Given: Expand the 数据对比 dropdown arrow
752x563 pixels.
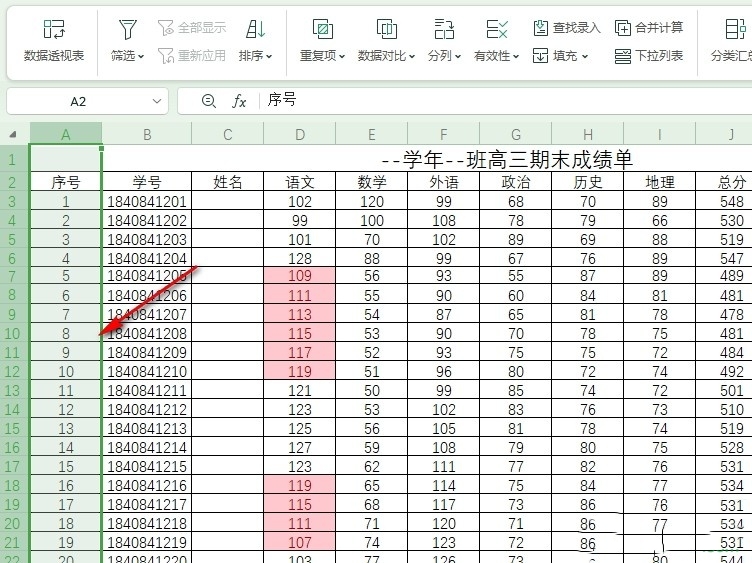Looking at the screenshot, I should (x=412, y=57).
